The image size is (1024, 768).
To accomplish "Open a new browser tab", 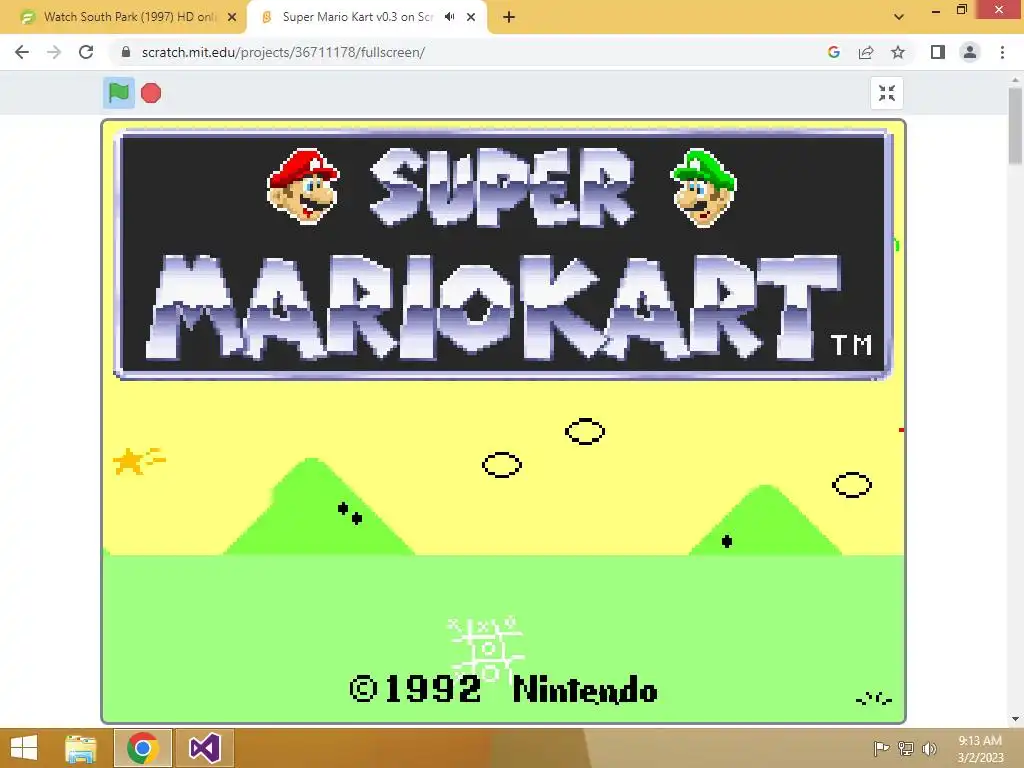I will pos(509,17).
